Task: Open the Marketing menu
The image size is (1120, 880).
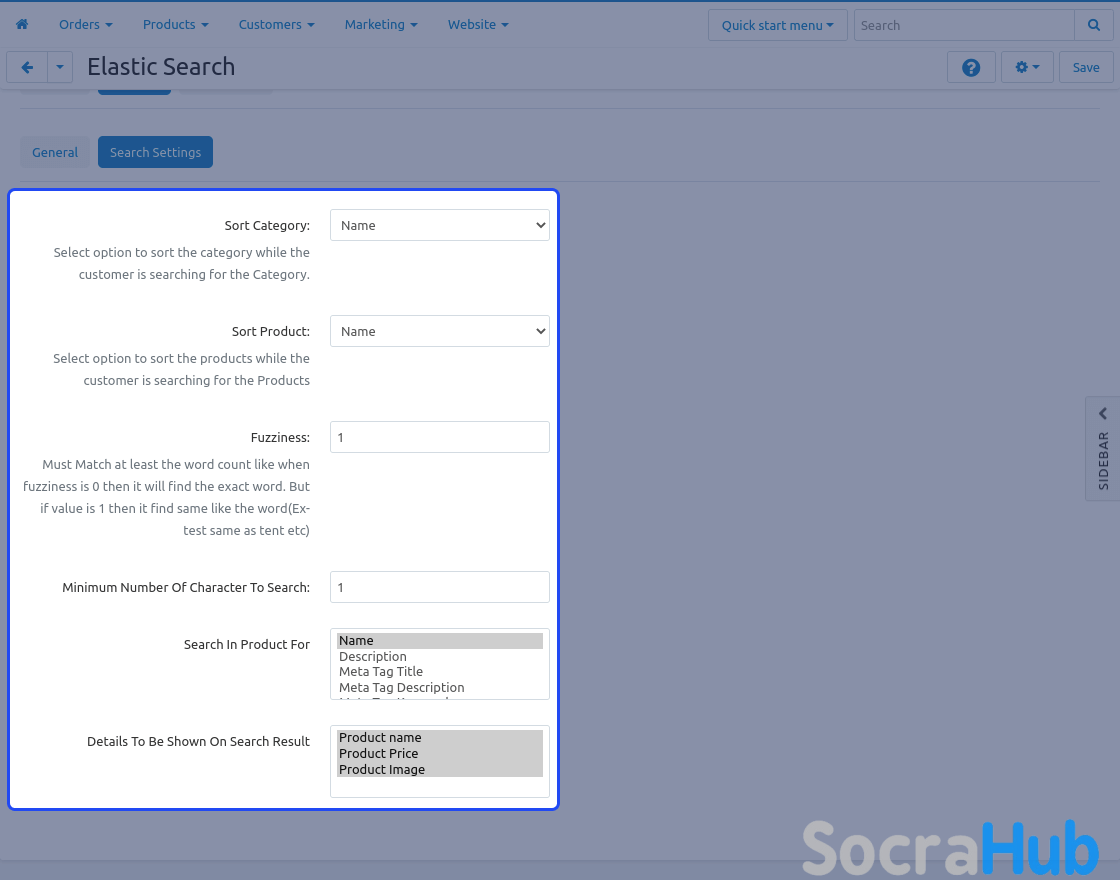Action: [380, 24]
